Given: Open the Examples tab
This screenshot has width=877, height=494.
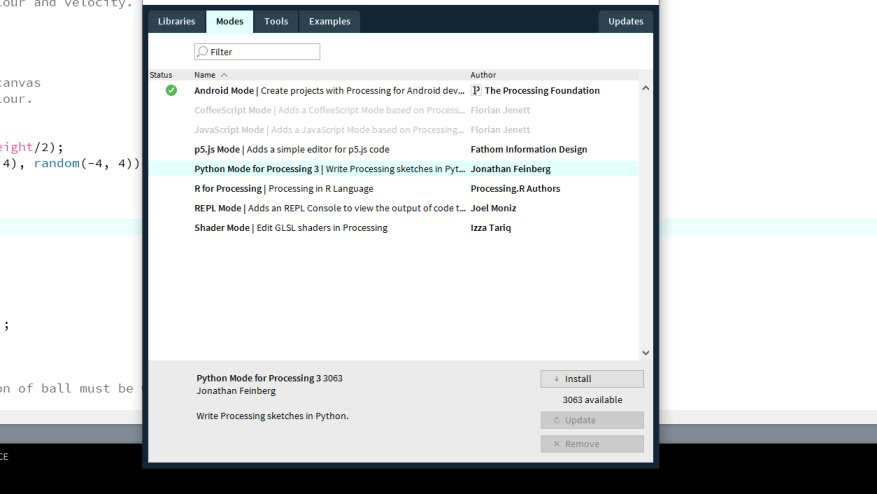Looking at the screenshot, I should click(x=329, y=21).
